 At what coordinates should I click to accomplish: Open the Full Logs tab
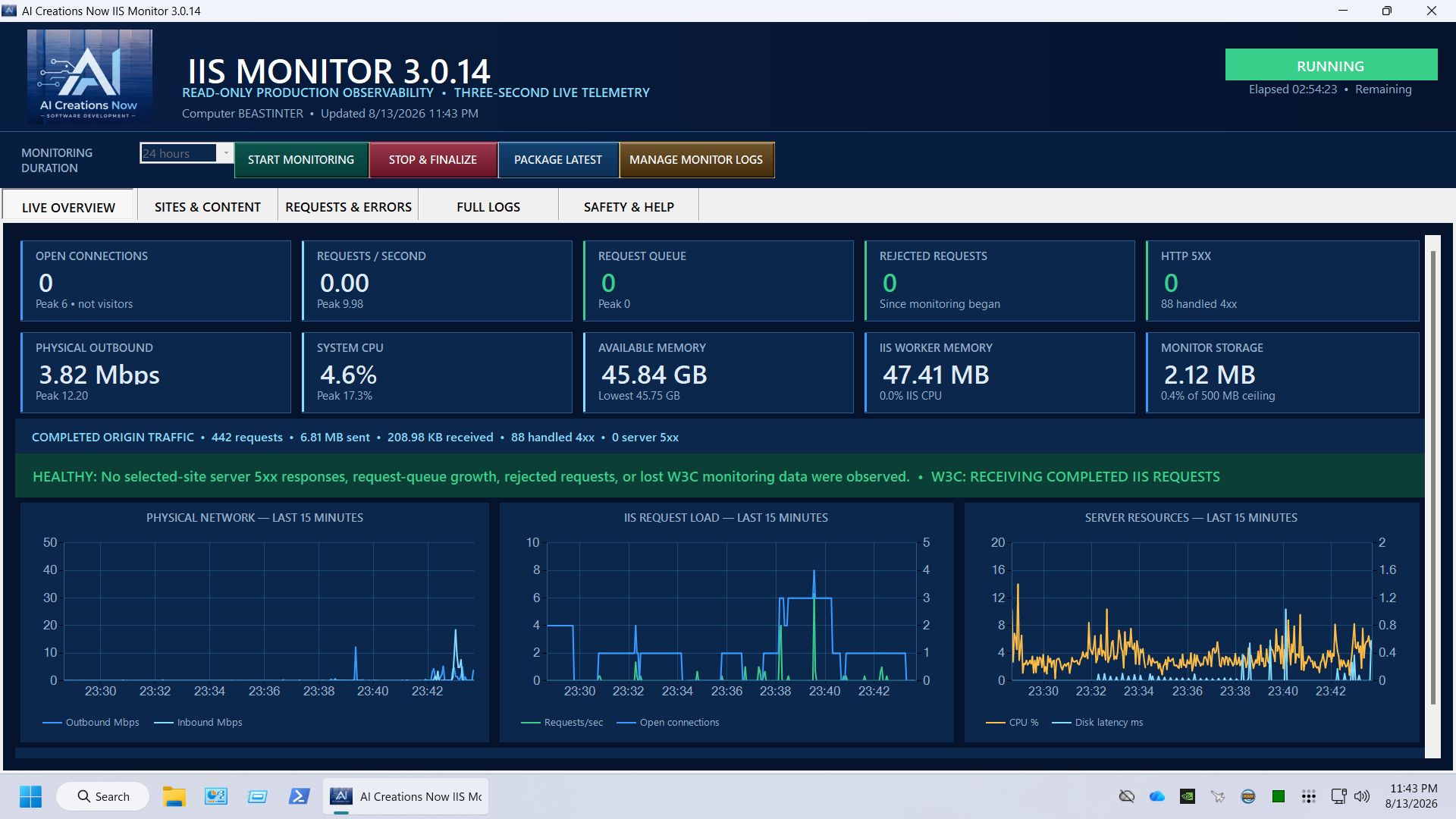tap(488, 206)
